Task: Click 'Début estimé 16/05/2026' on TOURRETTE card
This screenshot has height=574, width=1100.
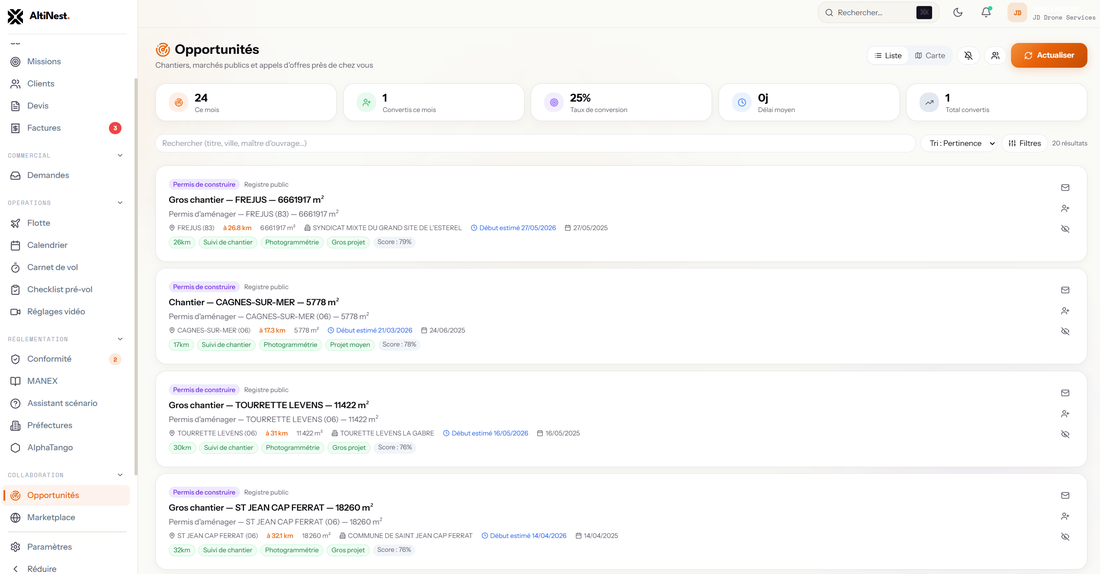Action: pos(485,434)
